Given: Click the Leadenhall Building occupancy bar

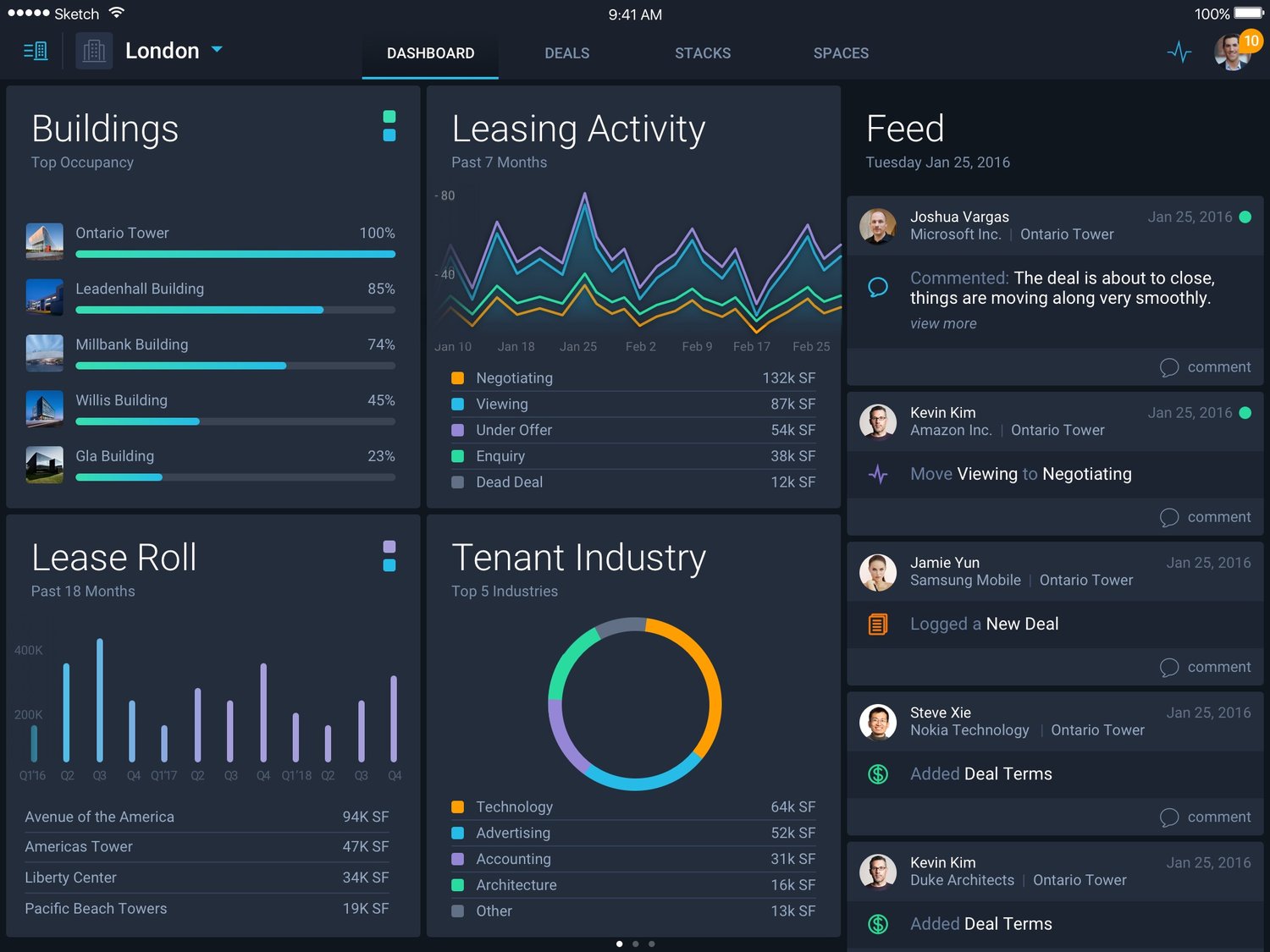Looking at the screenshot, I should coord(235,310).
